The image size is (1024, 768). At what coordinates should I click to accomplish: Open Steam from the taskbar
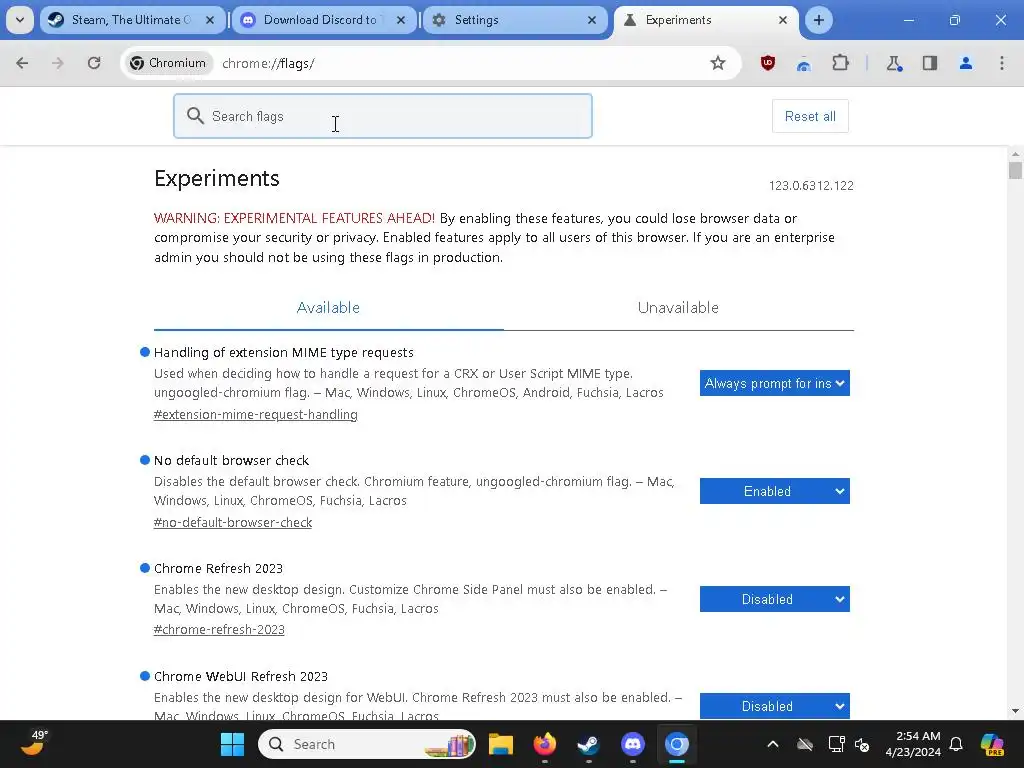tap(588, 744)
